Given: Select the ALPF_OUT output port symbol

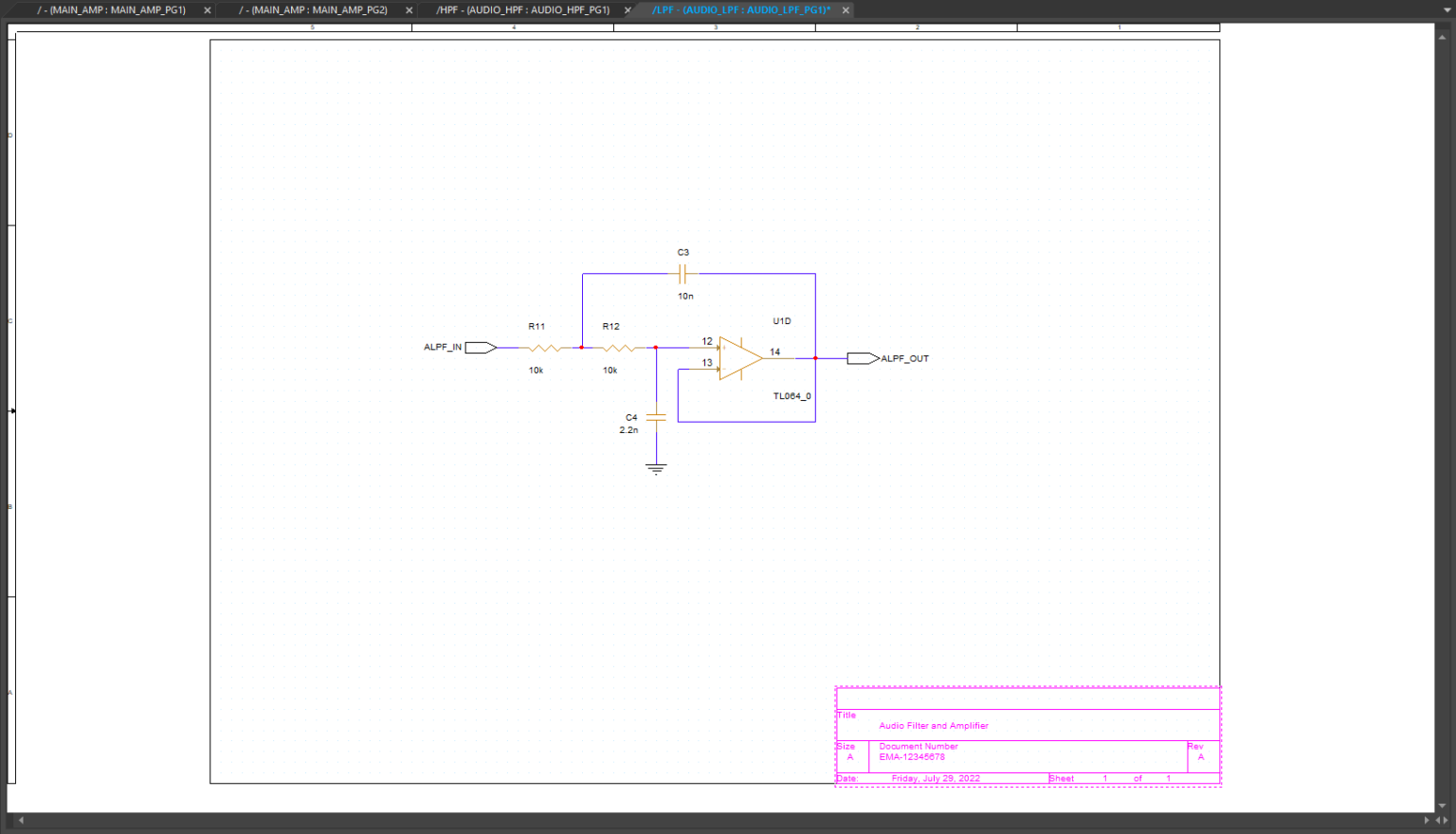Looking at the screenshot, I should pos(862,358).
